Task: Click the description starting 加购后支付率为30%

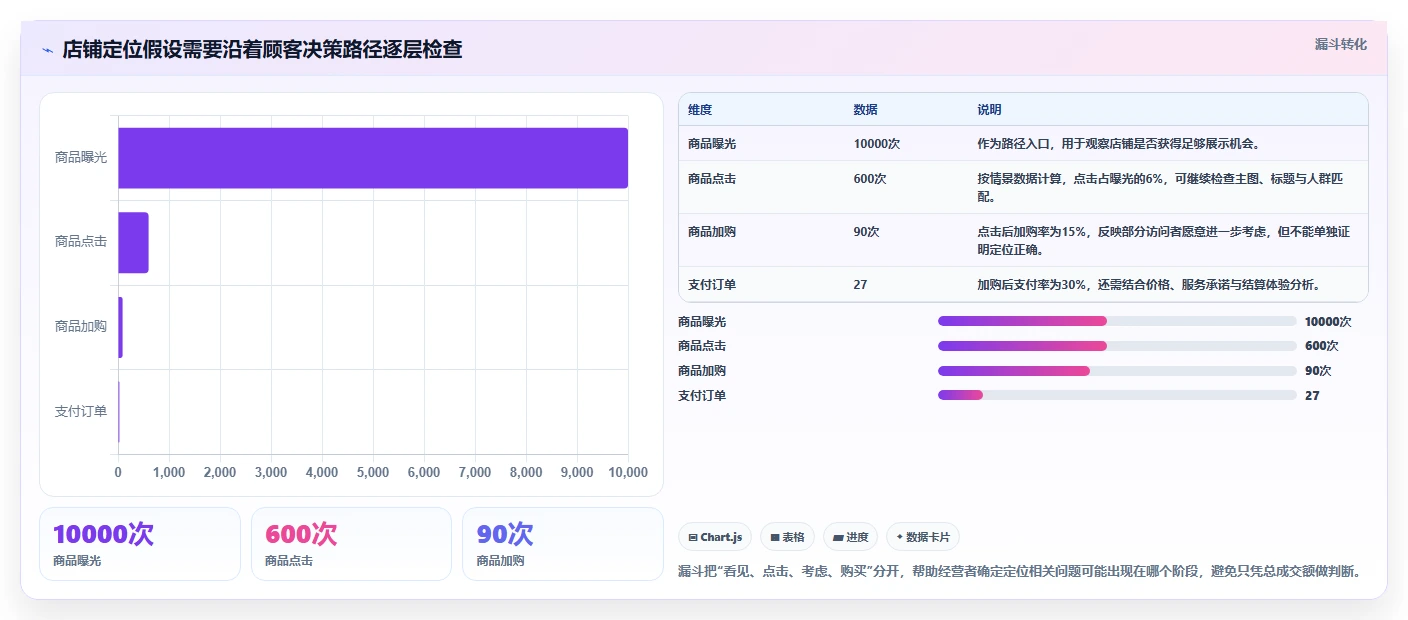Action: [x=1149, y=285]
